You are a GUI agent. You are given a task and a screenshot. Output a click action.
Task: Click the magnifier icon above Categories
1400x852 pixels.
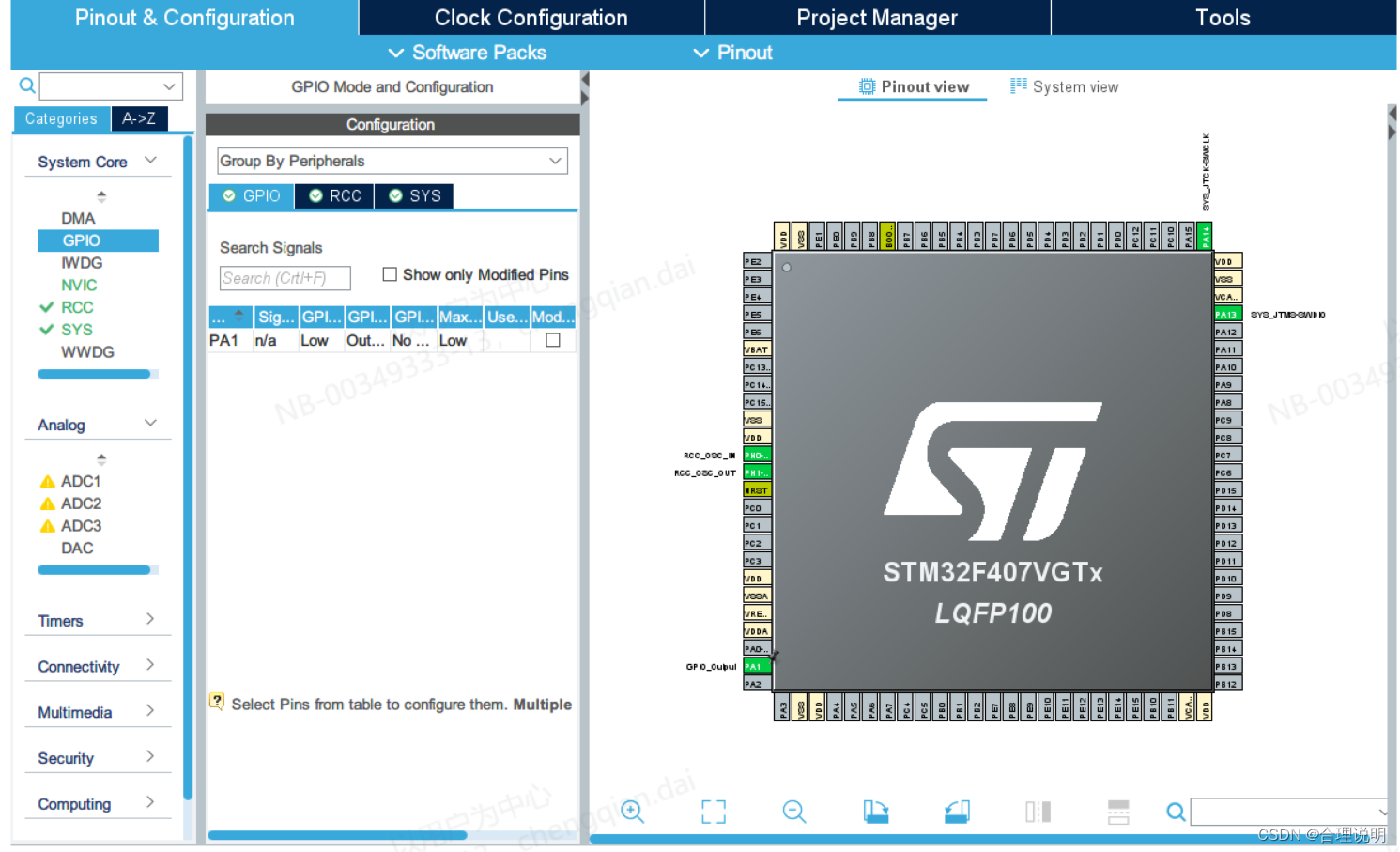click(x=28, y=86)
